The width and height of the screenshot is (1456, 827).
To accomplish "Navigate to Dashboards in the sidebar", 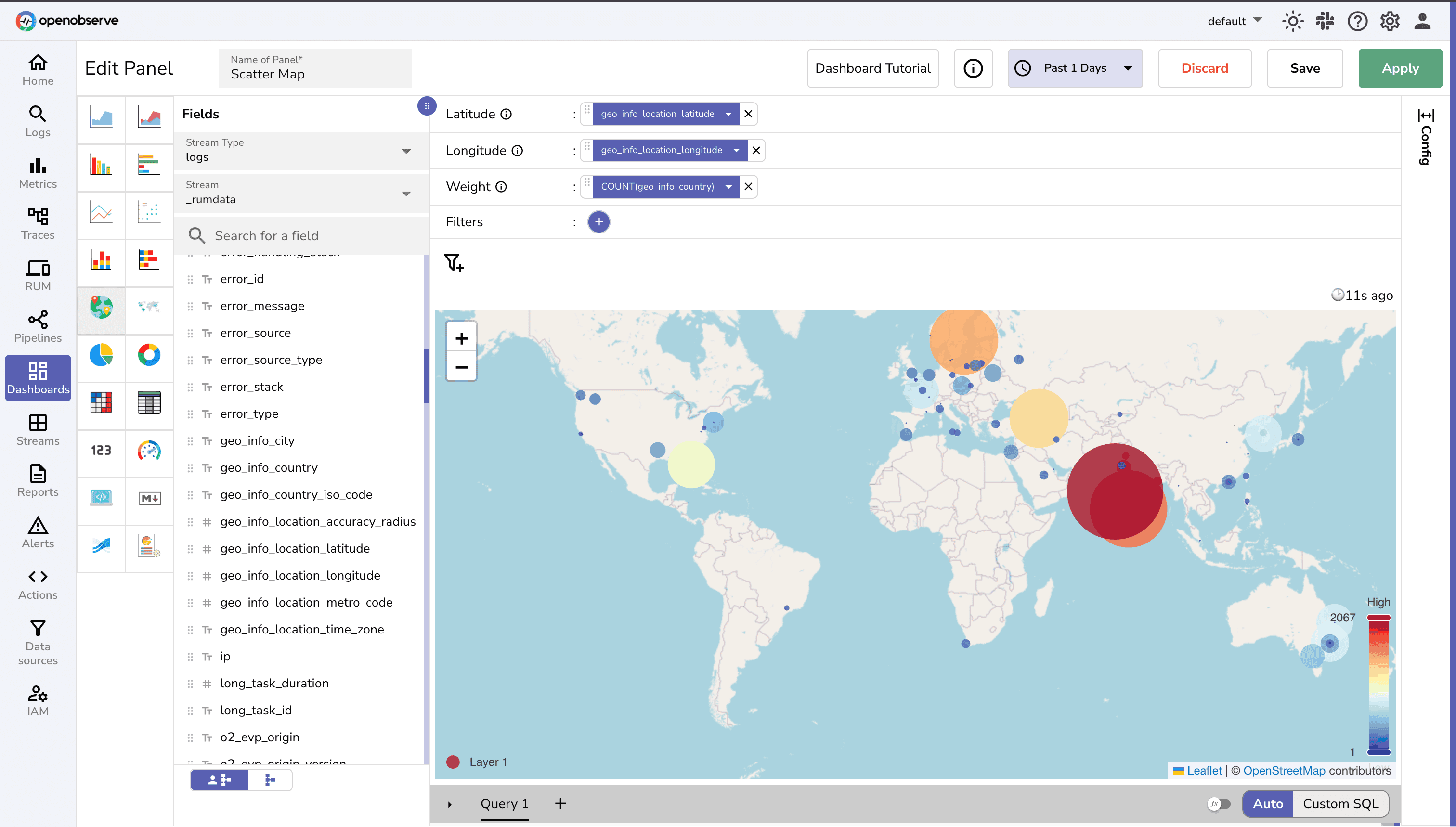I will pyautogui.click(x=38, y=378).
